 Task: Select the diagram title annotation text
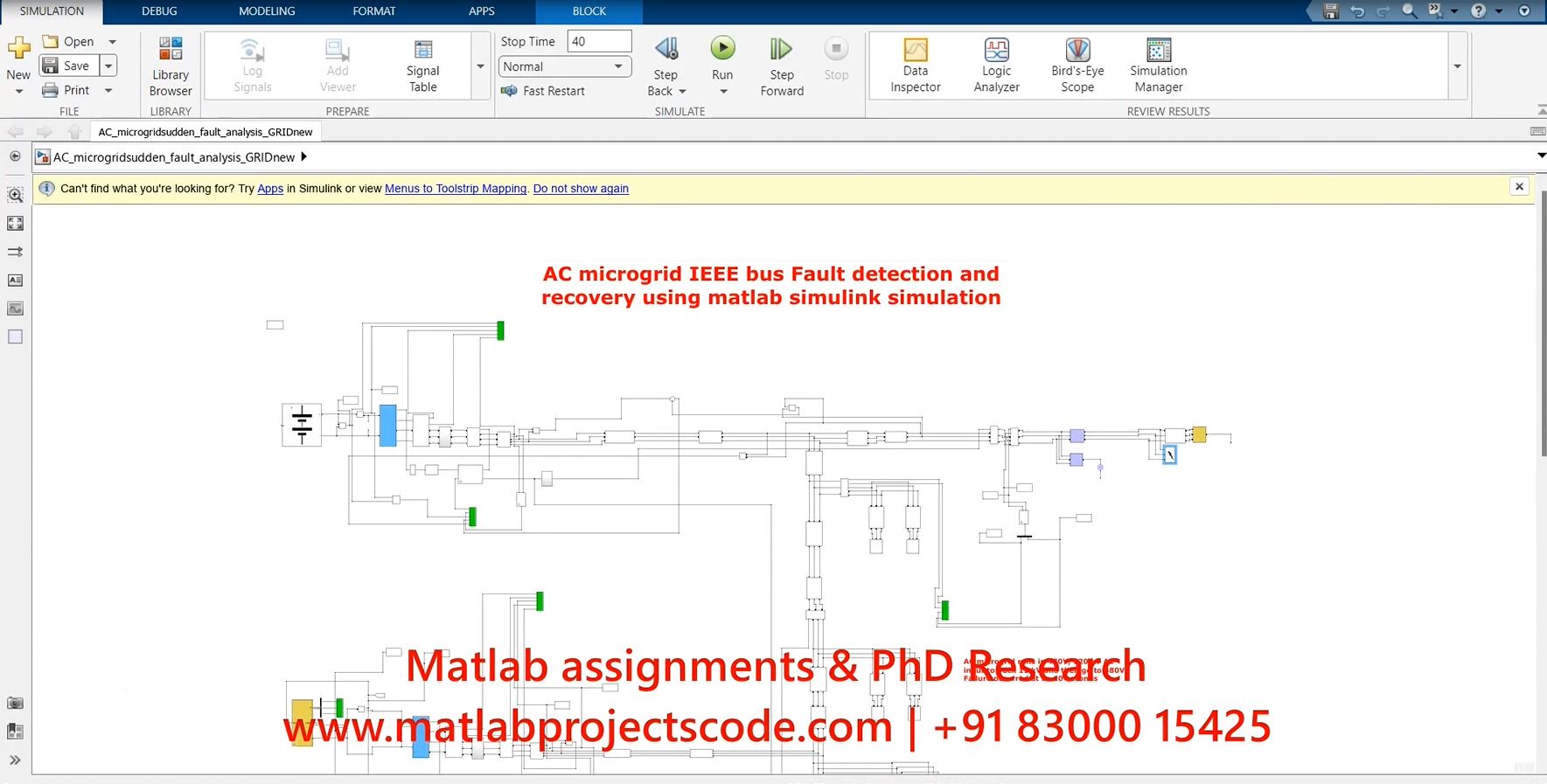(770, 286)
